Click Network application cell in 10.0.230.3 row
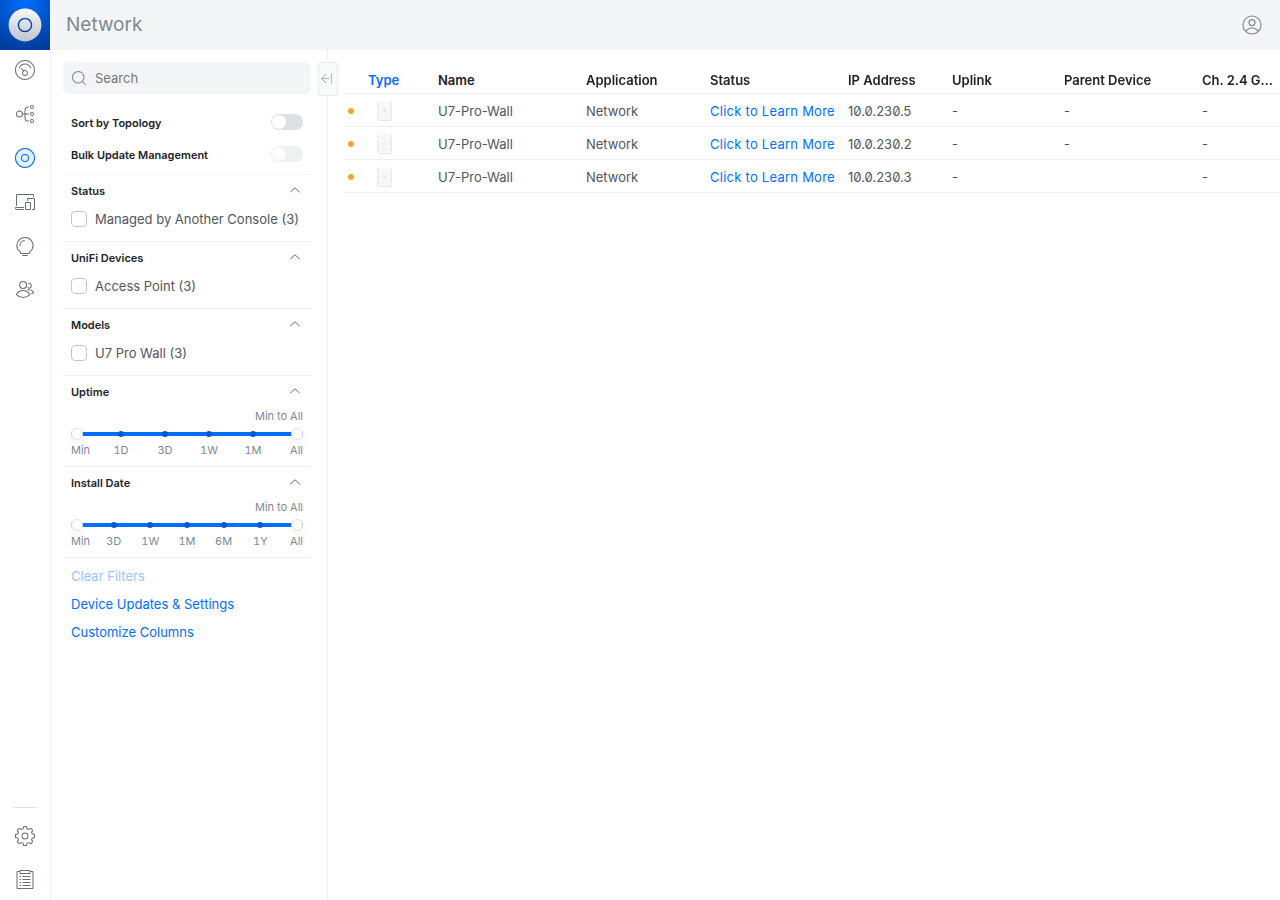The width and height of the screenshot is (1280, 900). 612,177
